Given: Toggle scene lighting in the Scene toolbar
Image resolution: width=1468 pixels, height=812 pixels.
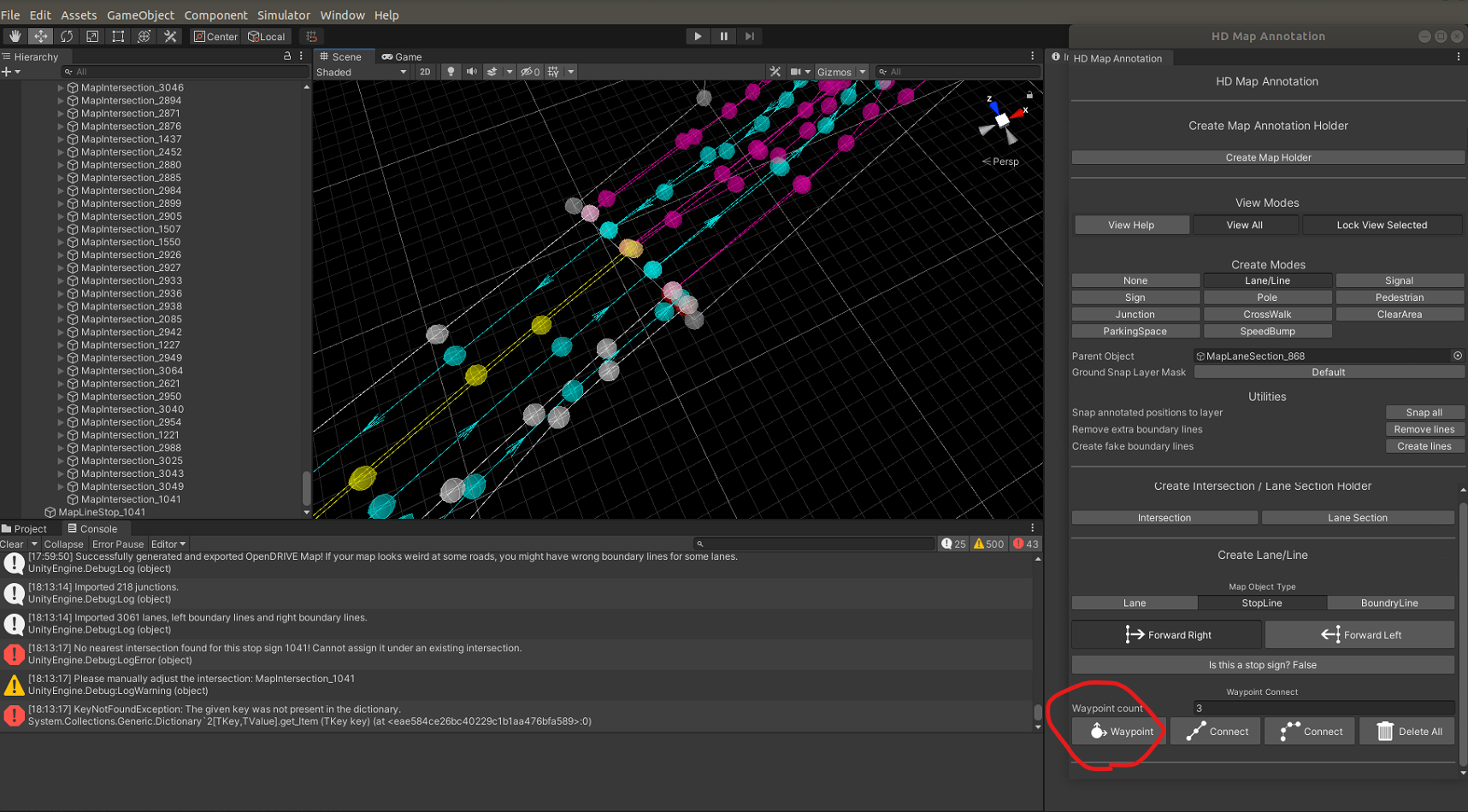Looking at the screenshot, I should pos(451,72).
